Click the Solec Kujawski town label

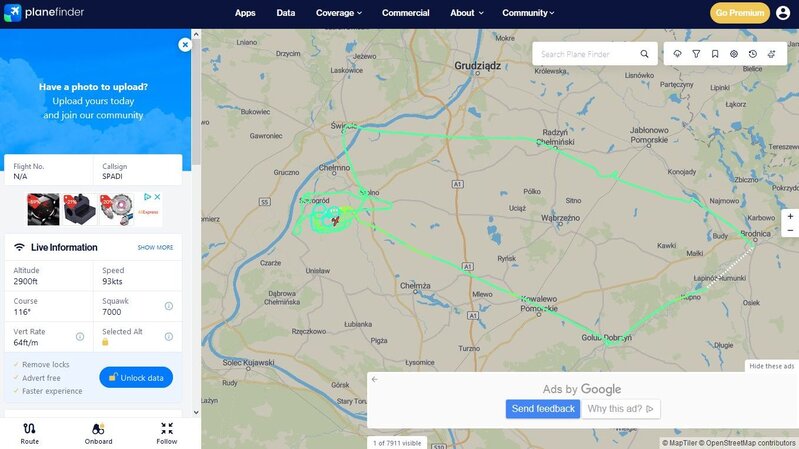248,362
